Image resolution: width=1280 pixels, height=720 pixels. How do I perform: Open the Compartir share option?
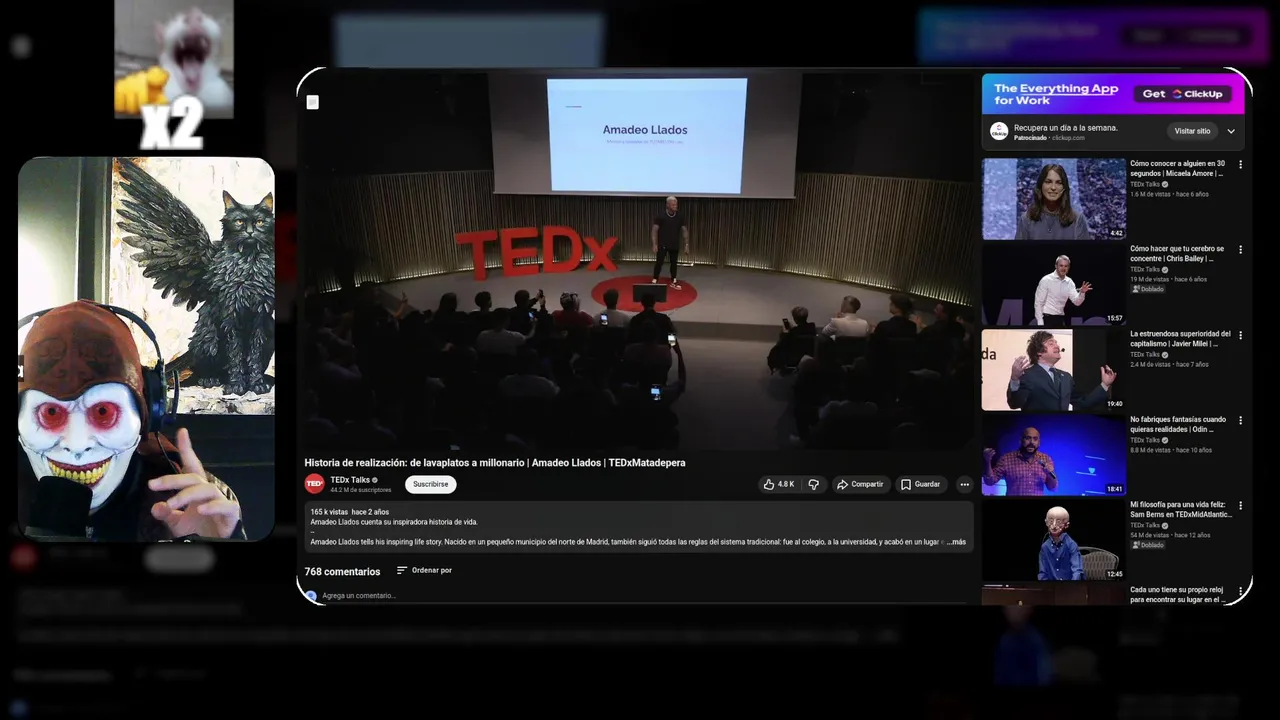pos(860,484)
